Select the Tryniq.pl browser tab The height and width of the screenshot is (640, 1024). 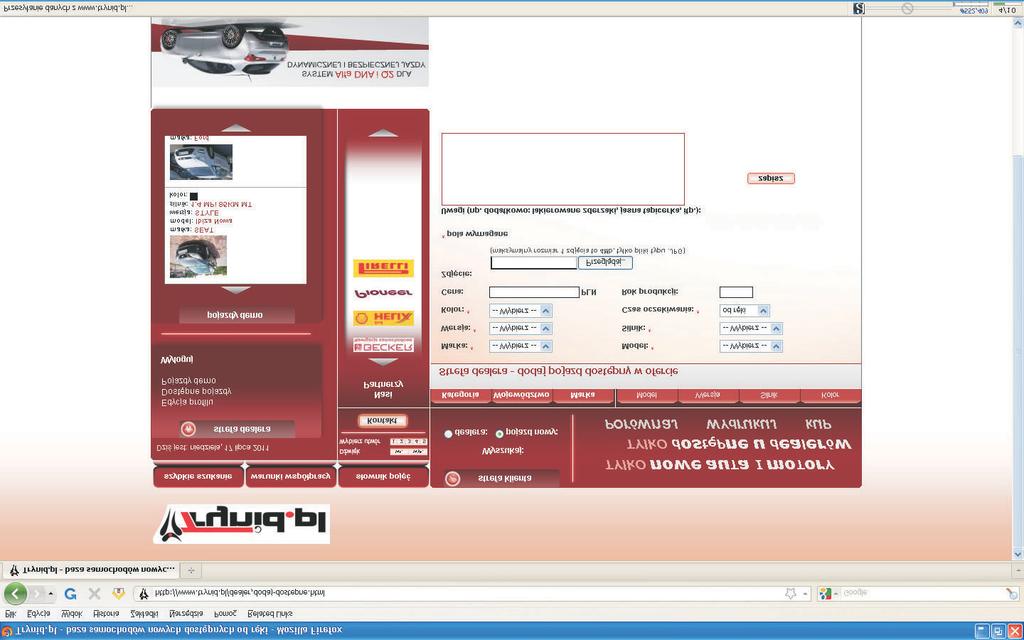point(91,569)
